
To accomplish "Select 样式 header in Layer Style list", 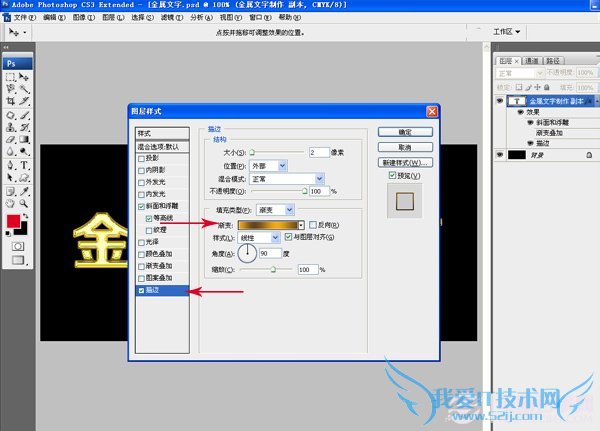I will point(162,133).
